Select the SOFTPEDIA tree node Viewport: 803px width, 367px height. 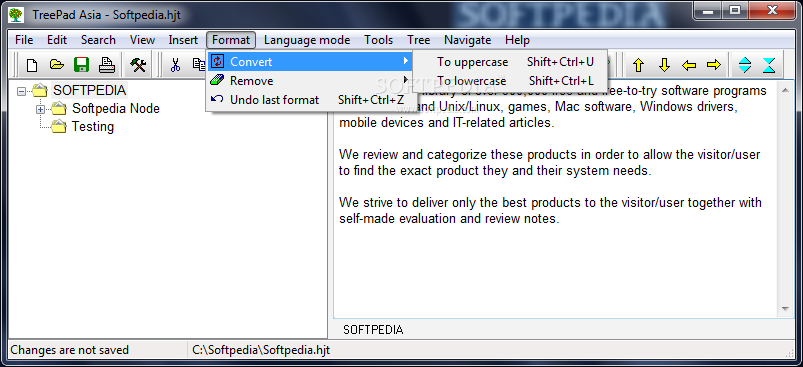coord(90,91)
